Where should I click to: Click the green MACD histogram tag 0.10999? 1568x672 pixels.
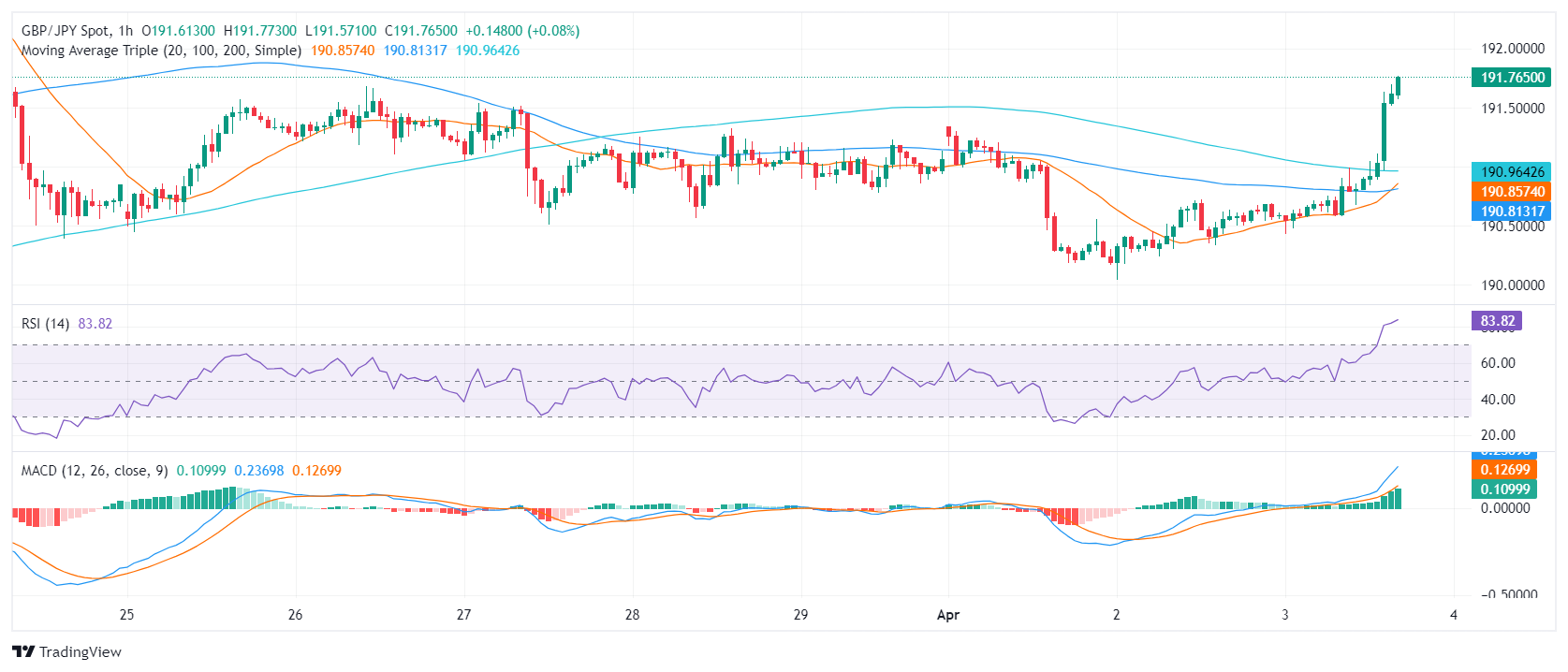tap(1504, 489)
